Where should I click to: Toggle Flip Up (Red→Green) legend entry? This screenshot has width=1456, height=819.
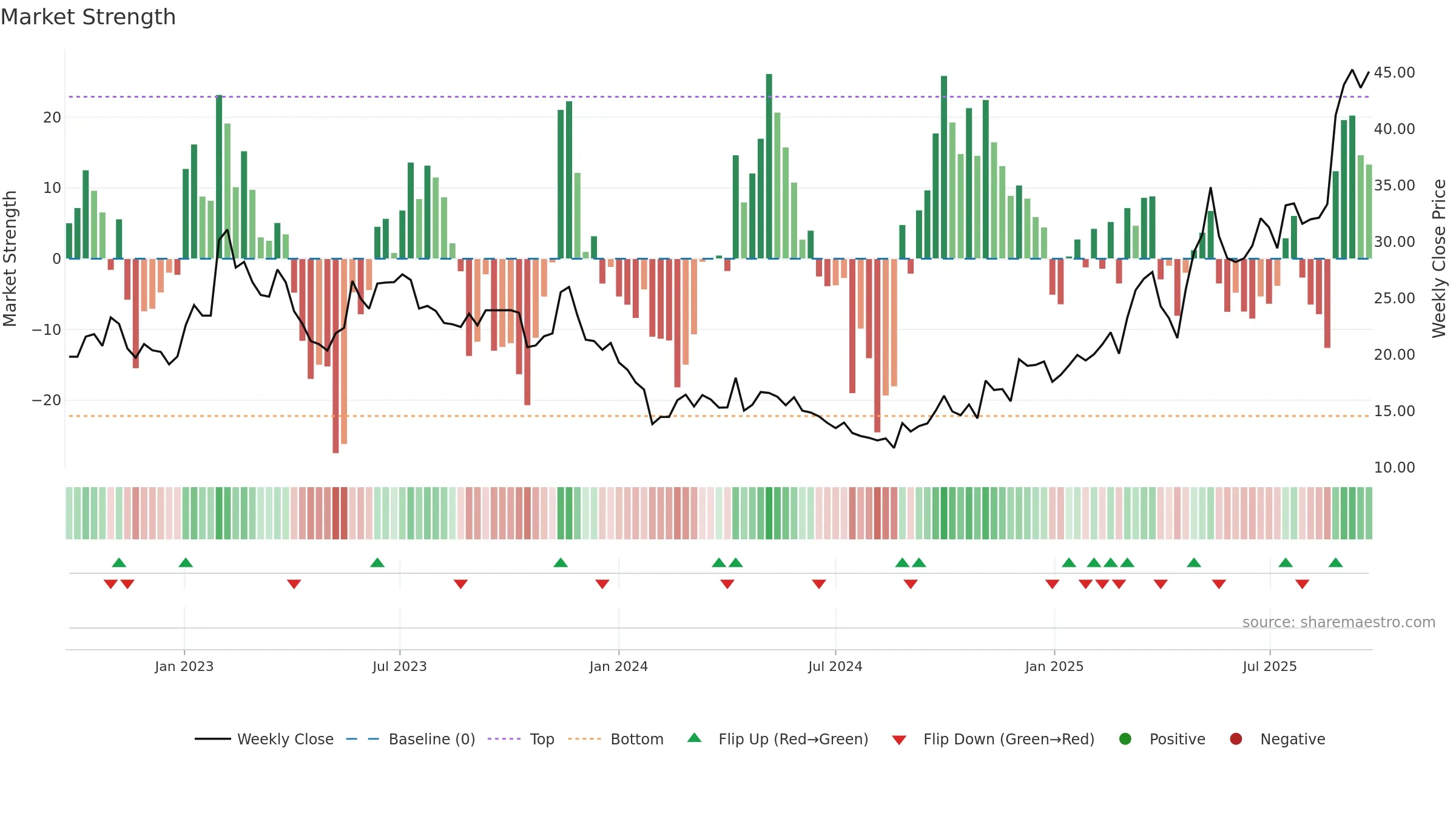coord(778,739)
